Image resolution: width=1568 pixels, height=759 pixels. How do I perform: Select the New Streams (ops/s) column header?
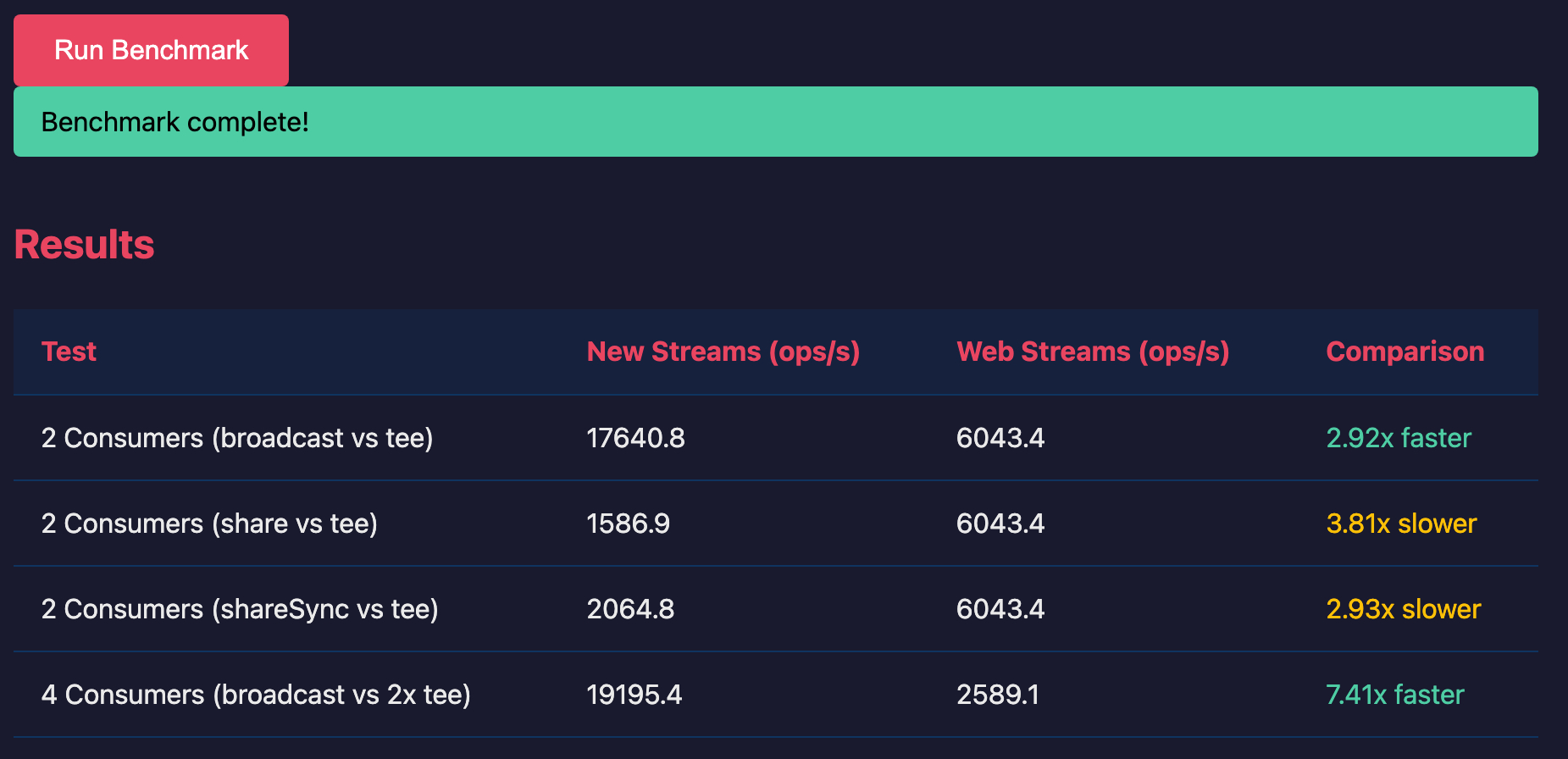tap(723, 352)
